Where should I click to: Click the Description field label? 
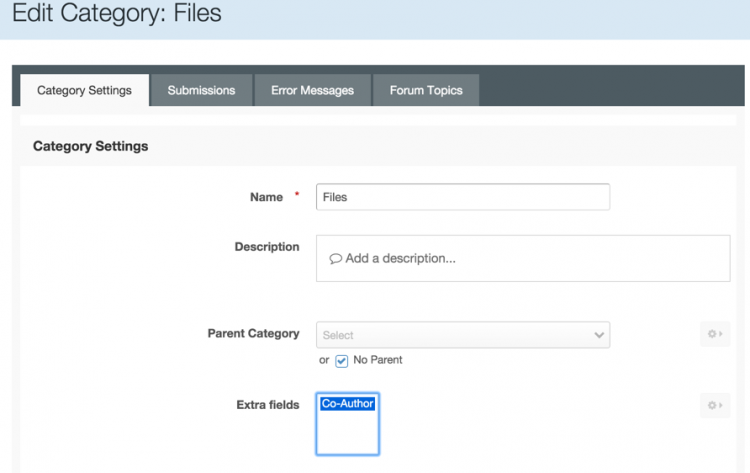pos(267,247)
